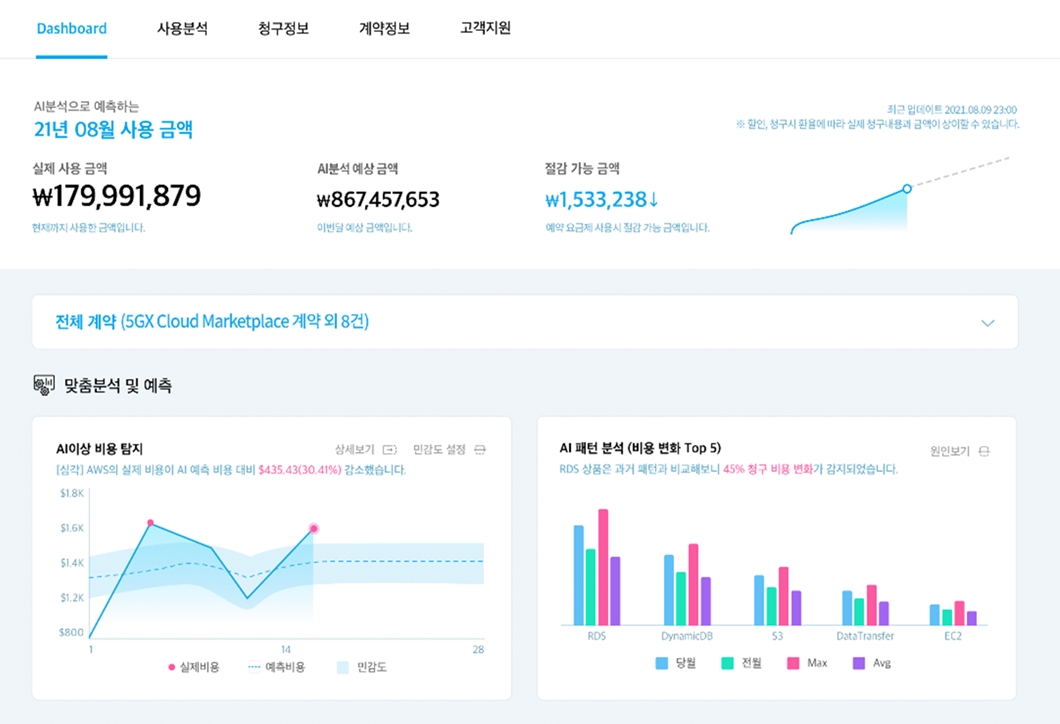Toggle 예측비용 dashed line legend item
Viewport: 1060px width, 724px height.
[x=276, y=667]
